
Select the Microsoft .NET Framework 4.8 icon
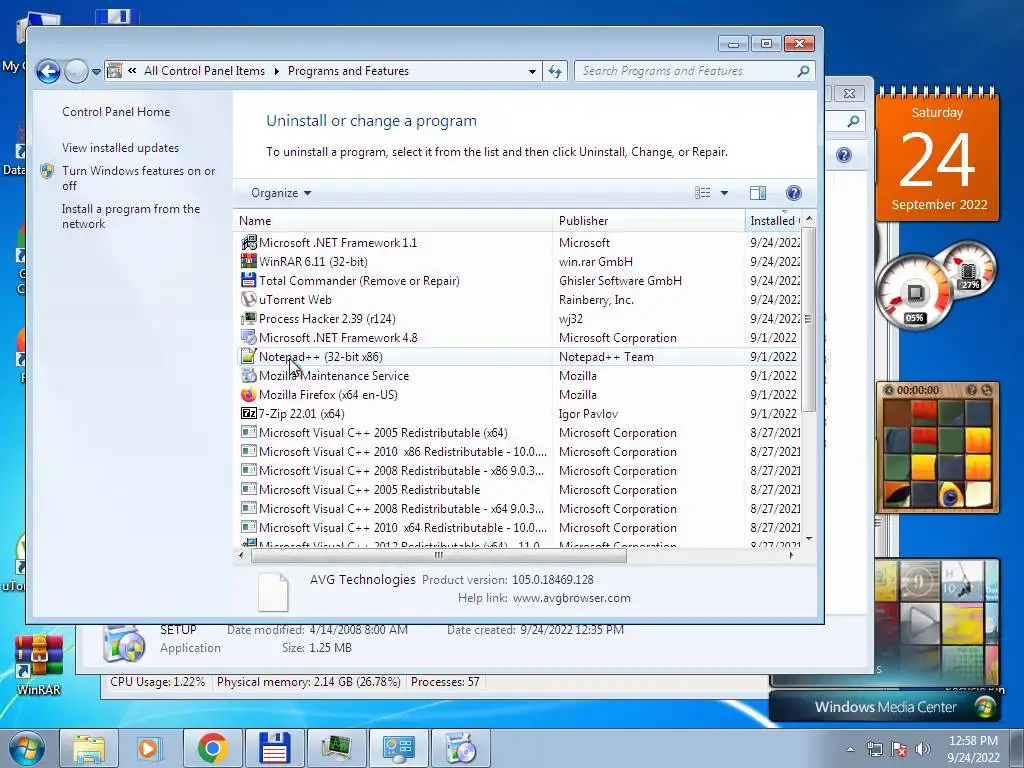click(x=248, y=337)
